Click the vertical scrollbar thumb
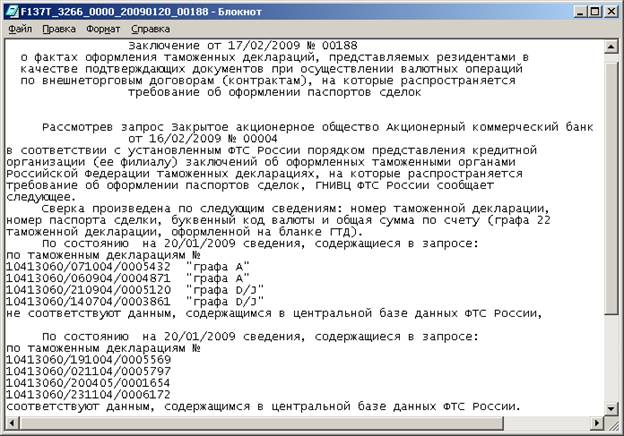This screenshot has height=436, width=624. tap(612, 180)
